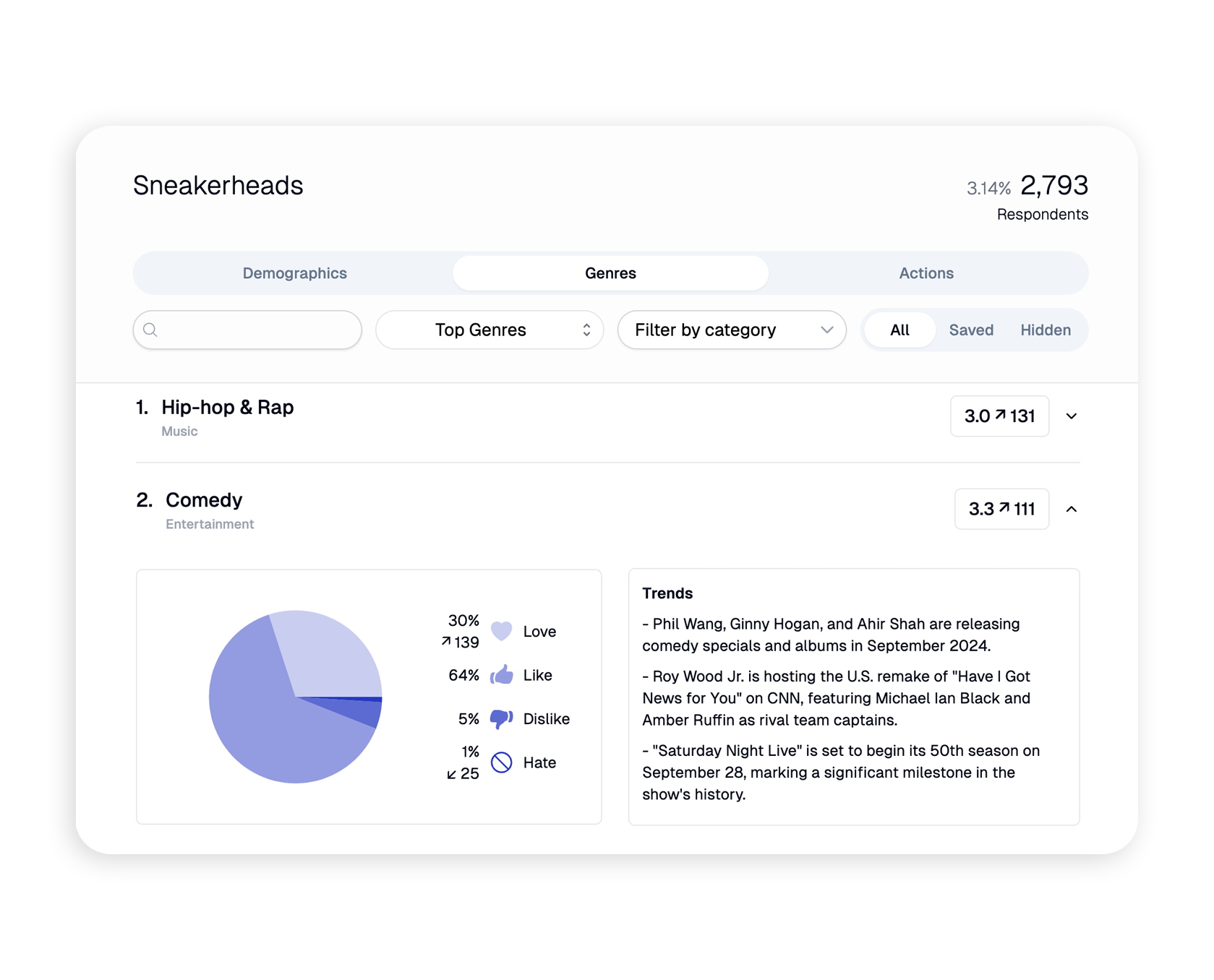Click the Phil Wang trend paragraph
Viewport: 1214px width, 980px height.
click(832, 635)
